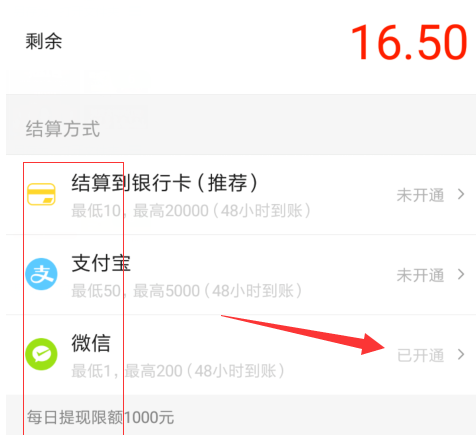Click the 剩余 balance label
Viewport: 476px width, 435px height.
click(x=44, y=41)
